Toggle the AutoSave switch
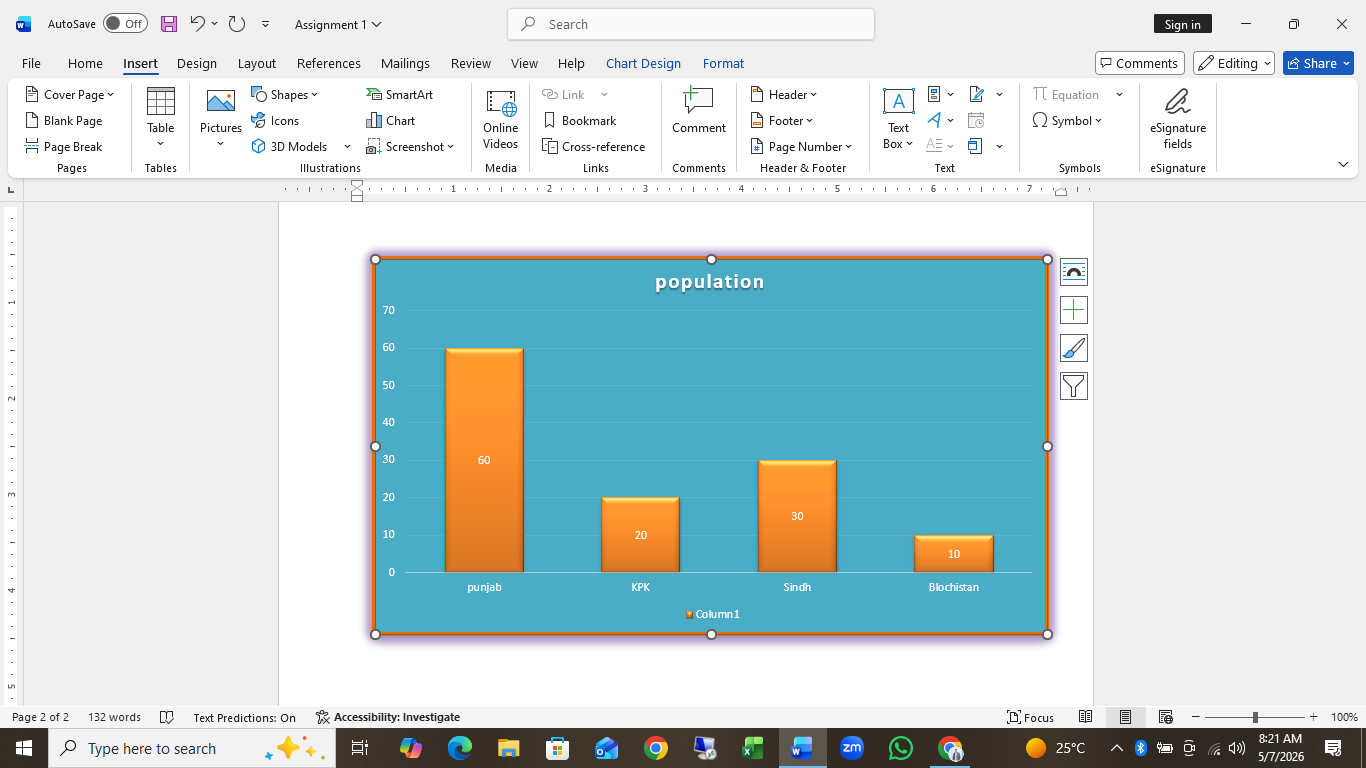 click(125, 24)
